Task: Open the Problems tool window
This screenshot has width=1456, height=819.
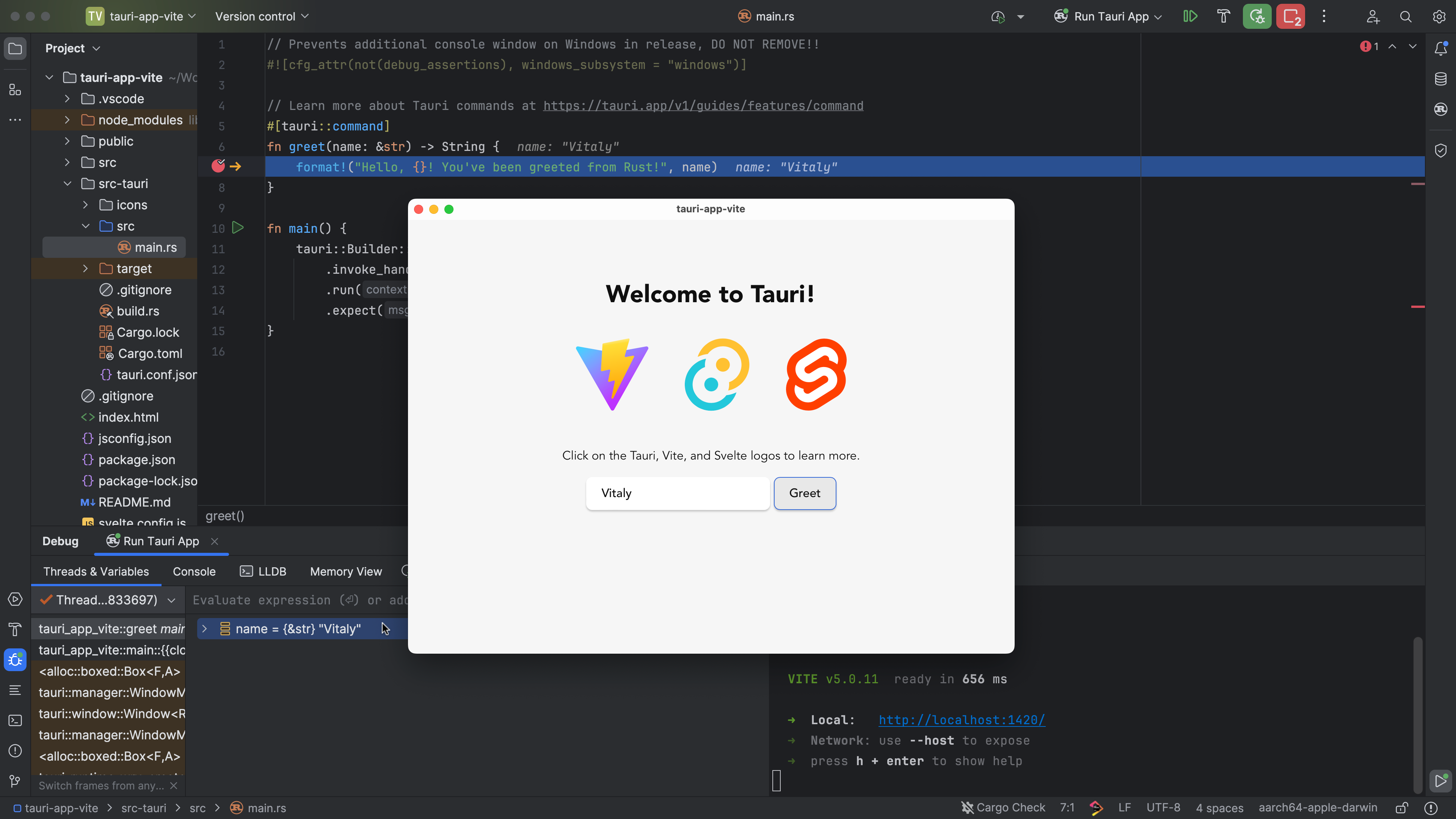Action: (x=15, y=751)
